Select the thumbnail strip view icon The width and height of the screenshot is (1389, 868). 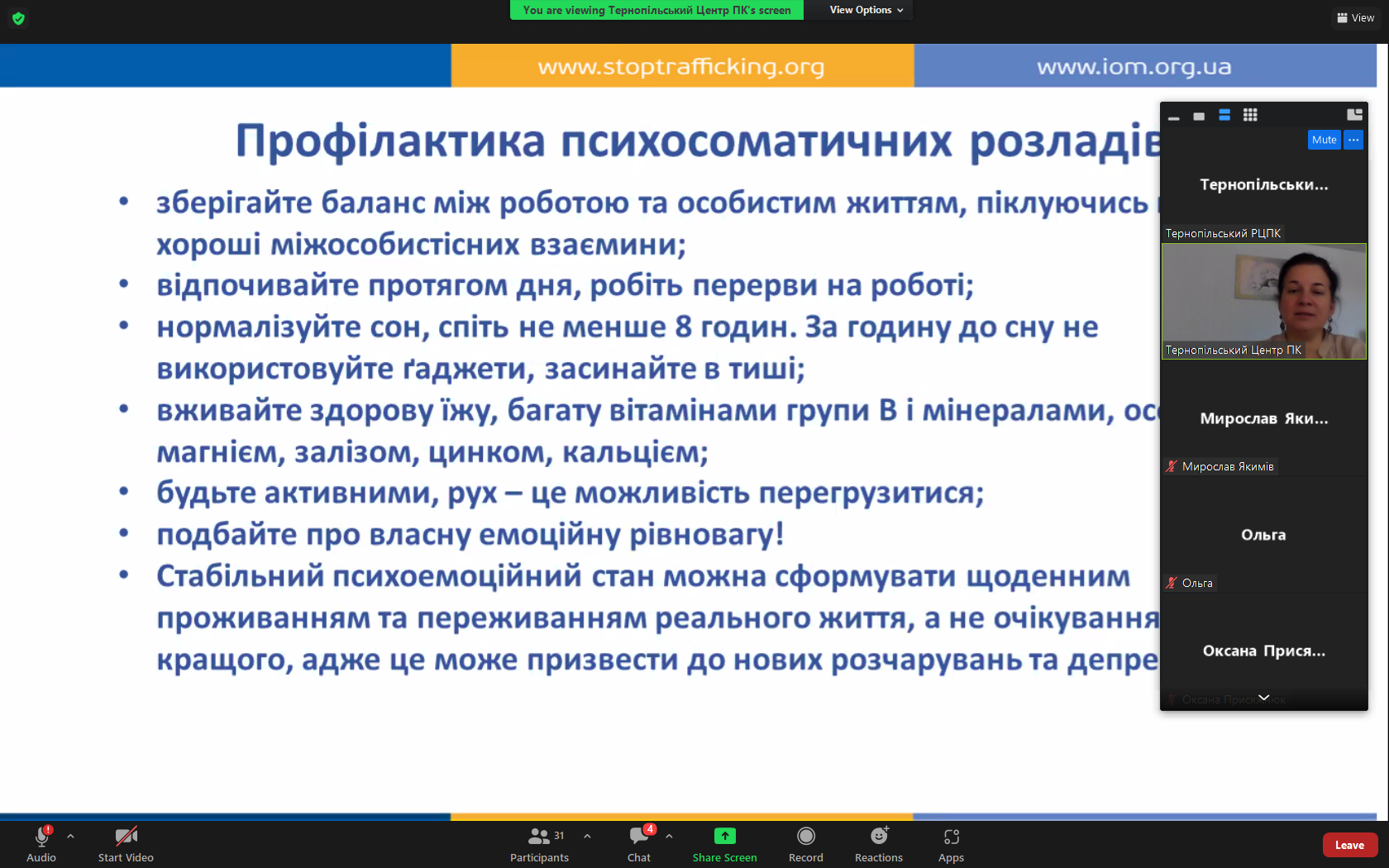(1224, 116)
